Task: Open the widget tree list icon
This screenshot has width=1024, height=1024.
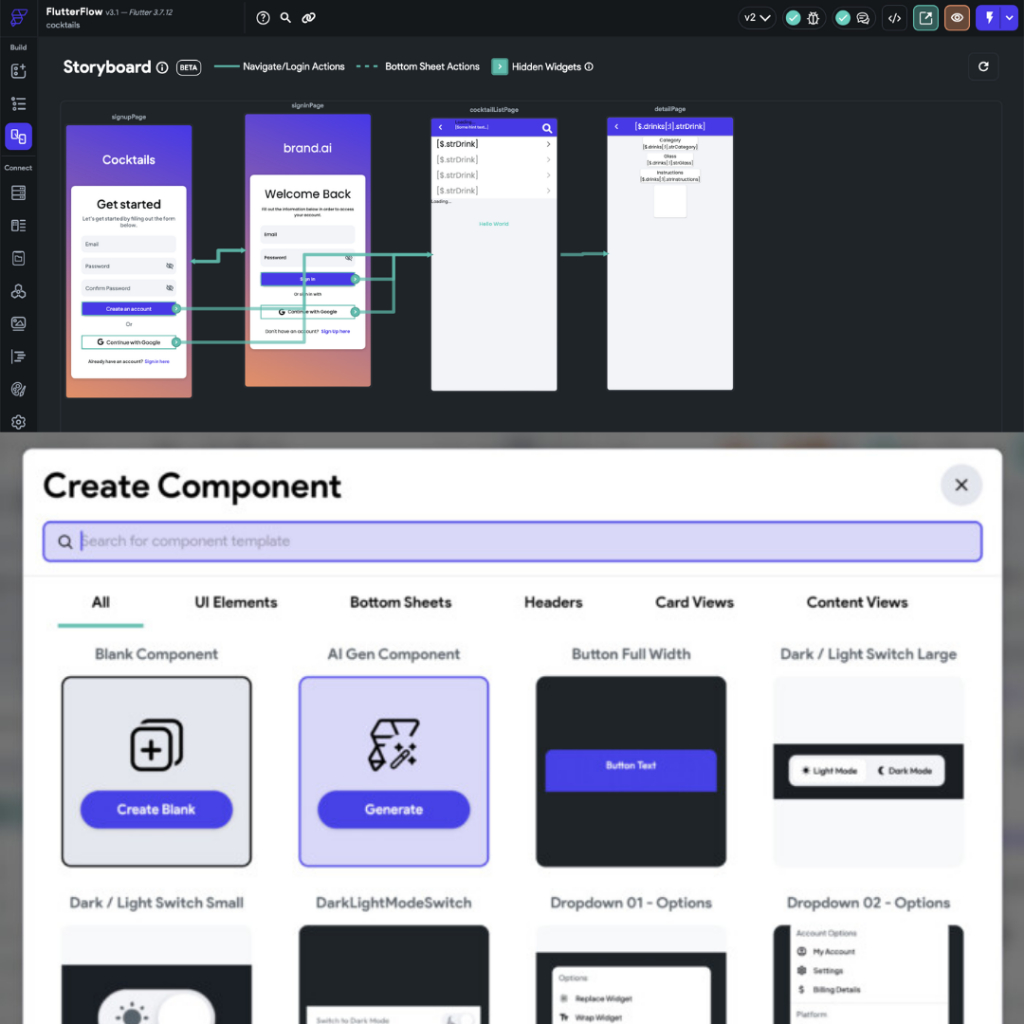Action: pos(18,103)
